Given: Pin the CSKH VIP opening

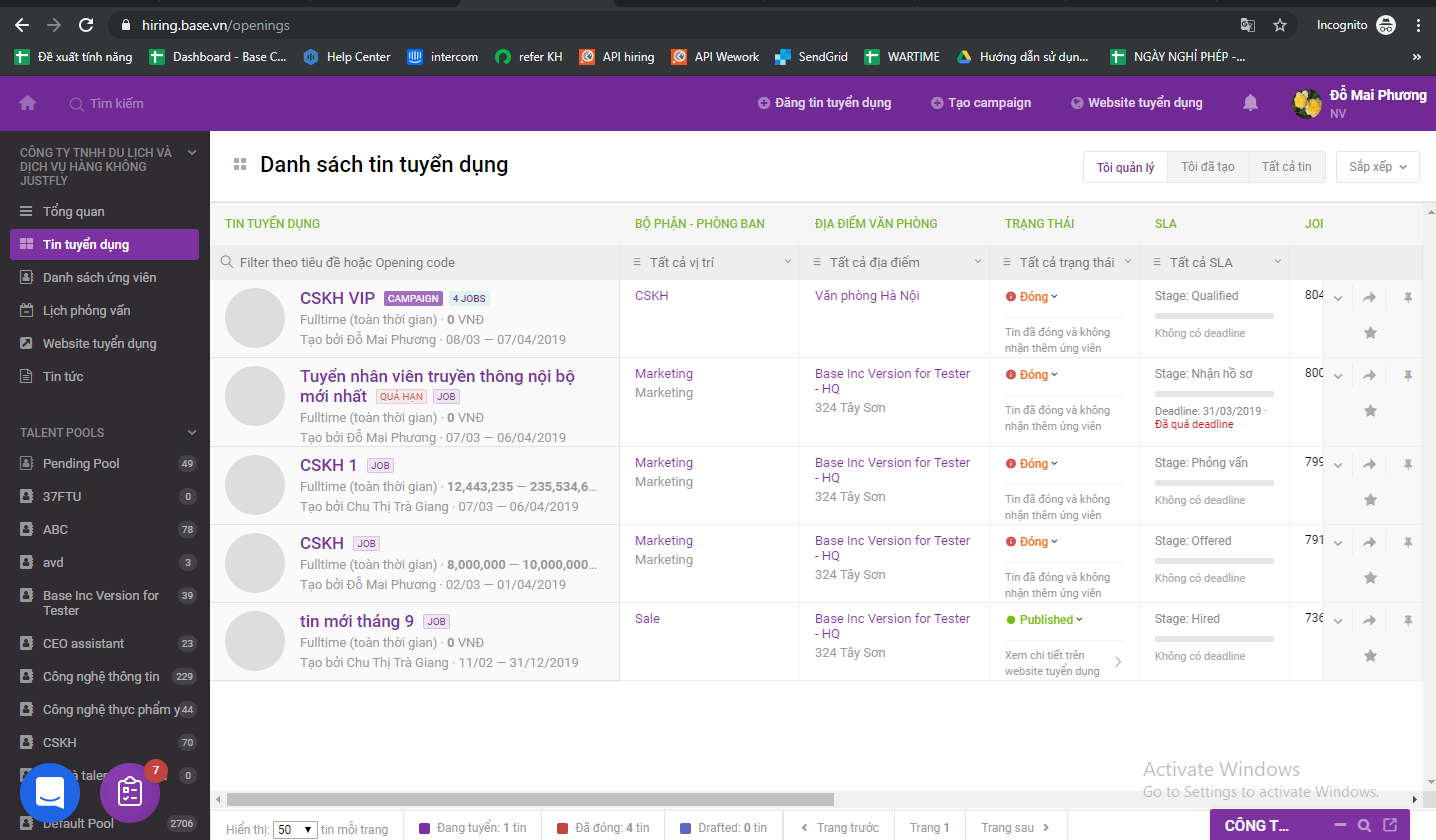Looking at the screenshot, I should tap(1408, 297).
